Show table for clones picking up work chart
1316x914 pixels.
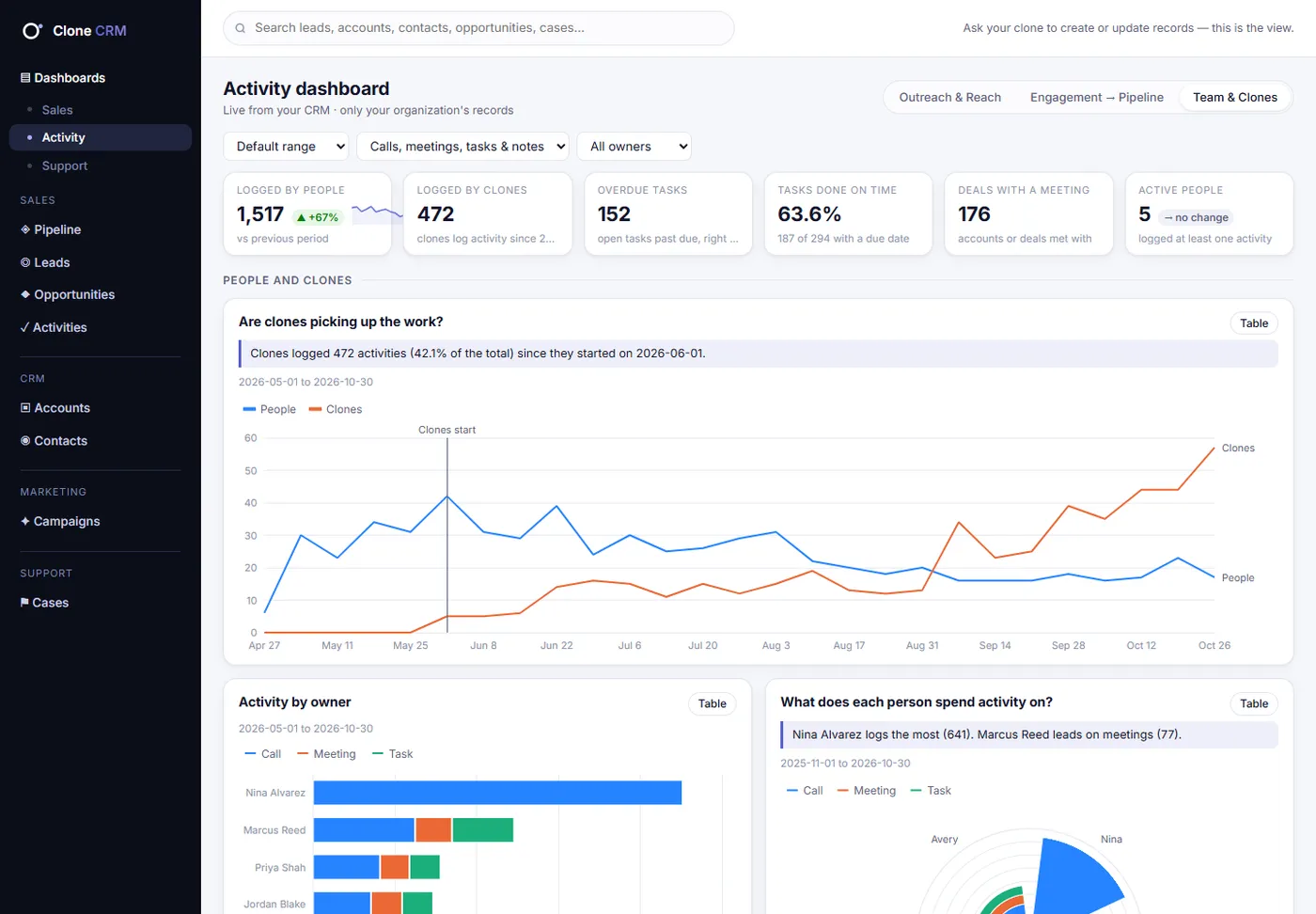[x=1253, y=323]
